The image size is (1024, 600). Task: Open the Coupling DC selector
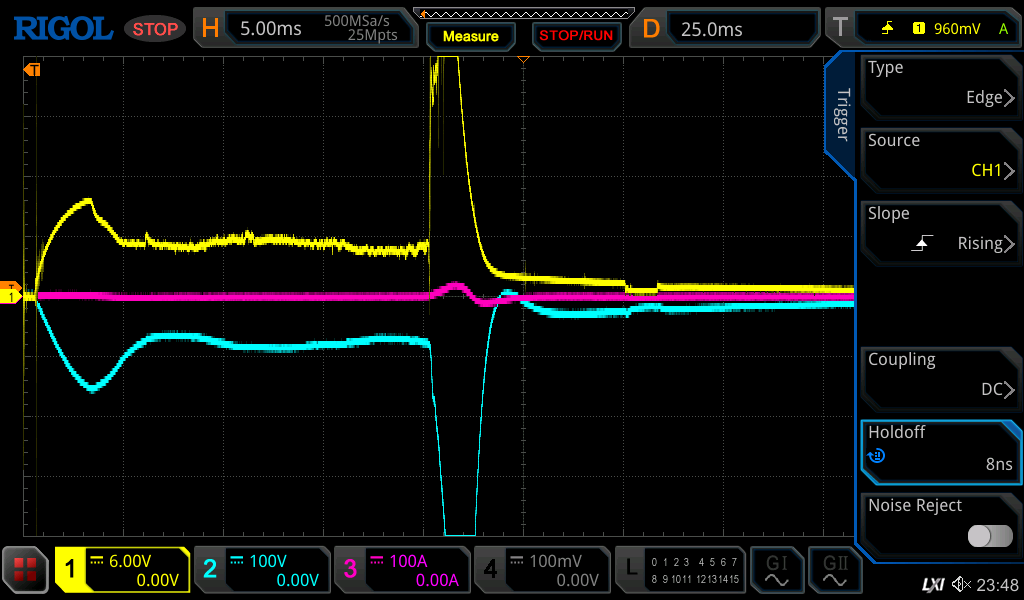[x=940, y=376]
